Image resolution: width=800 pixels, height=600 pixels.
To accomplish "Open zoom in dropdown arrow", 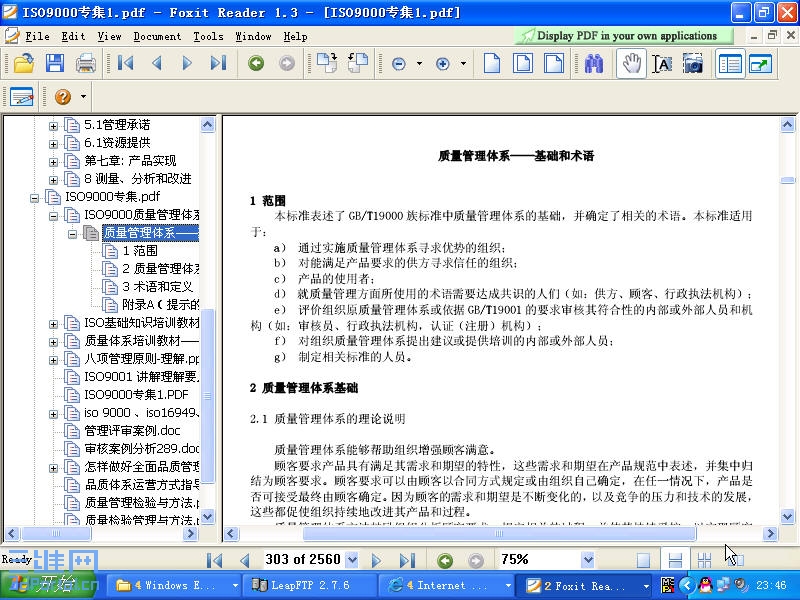I will (x=463, y=64).
